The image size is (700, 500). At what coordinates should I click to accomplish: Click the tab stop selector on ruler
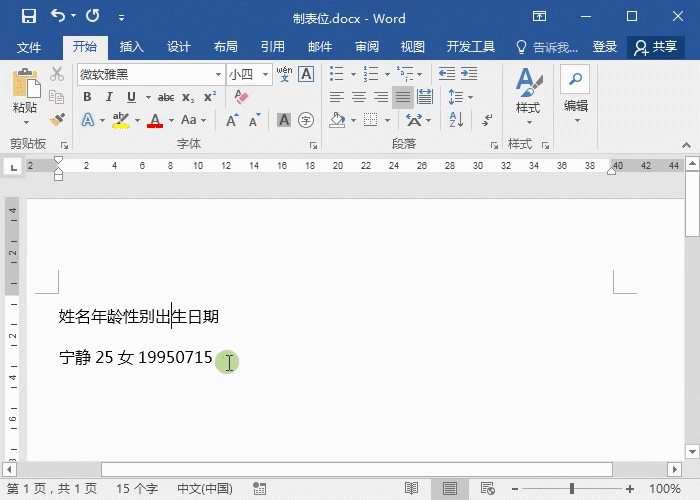coord(14,168)
